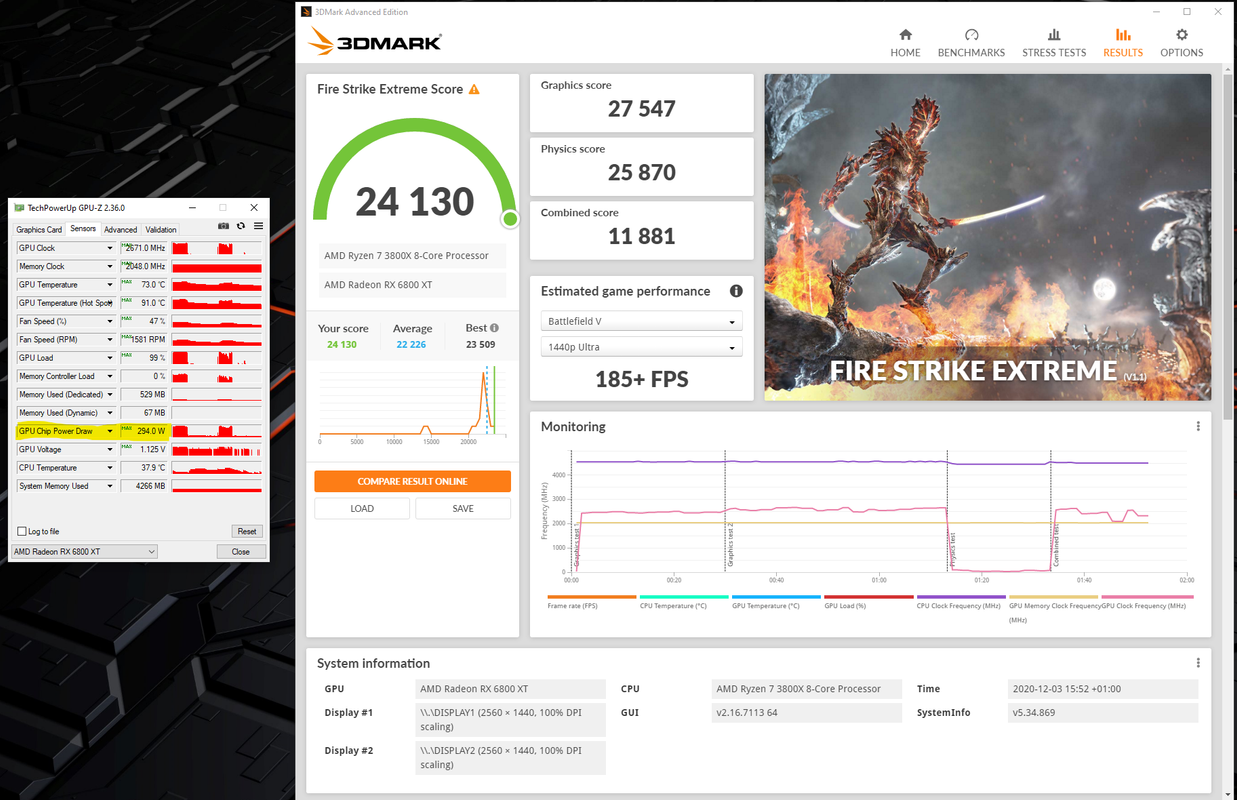Expand the GPU Load sensor dropdown
The image size is (1237, 800).
pos(110,358)
